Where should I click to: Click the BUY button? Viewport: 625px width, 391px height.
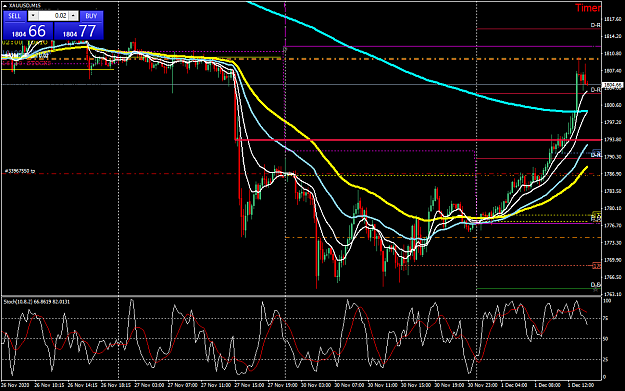coord(91,16)
